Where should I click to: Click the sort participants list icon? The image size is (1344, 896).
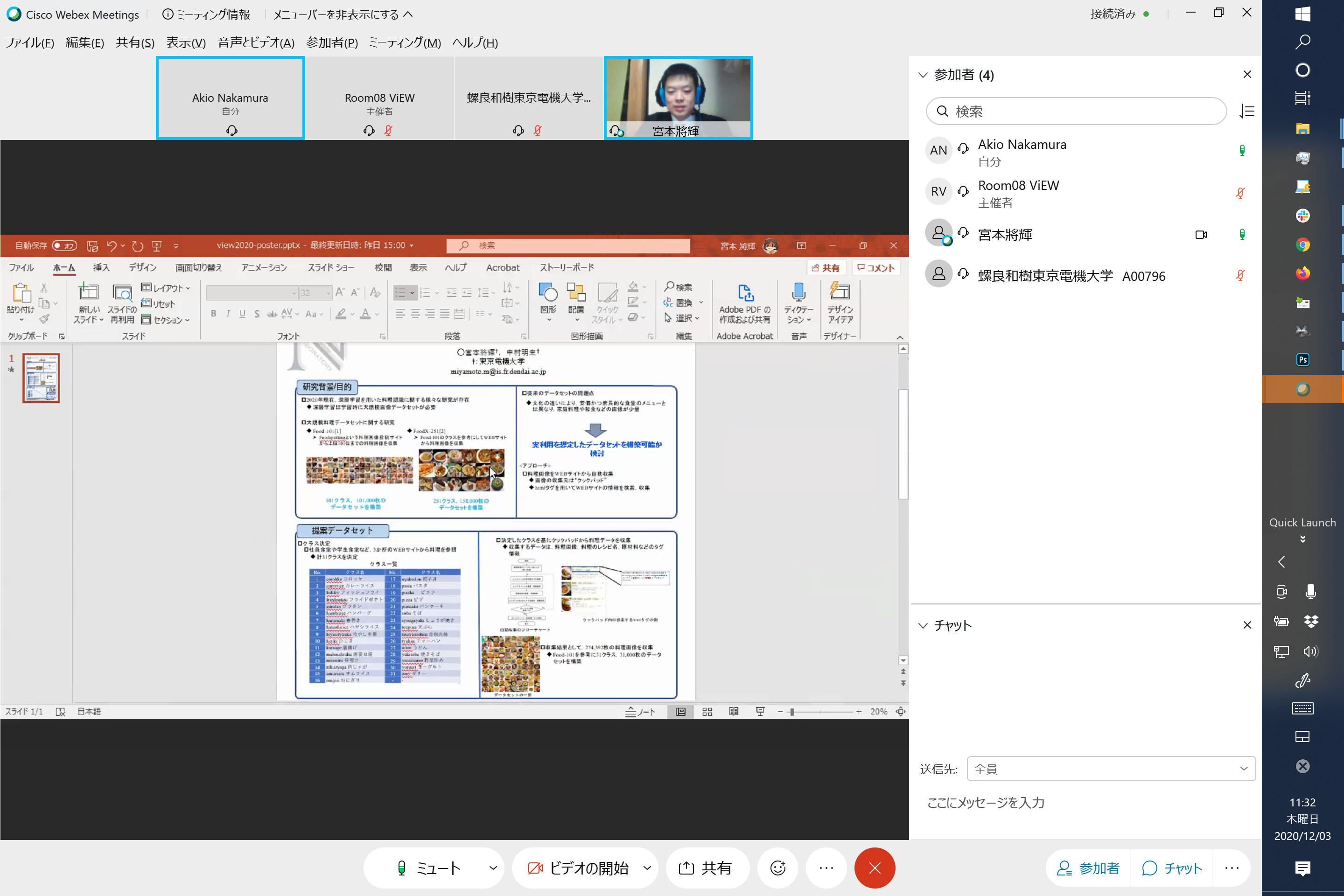tap(1247, 111)
